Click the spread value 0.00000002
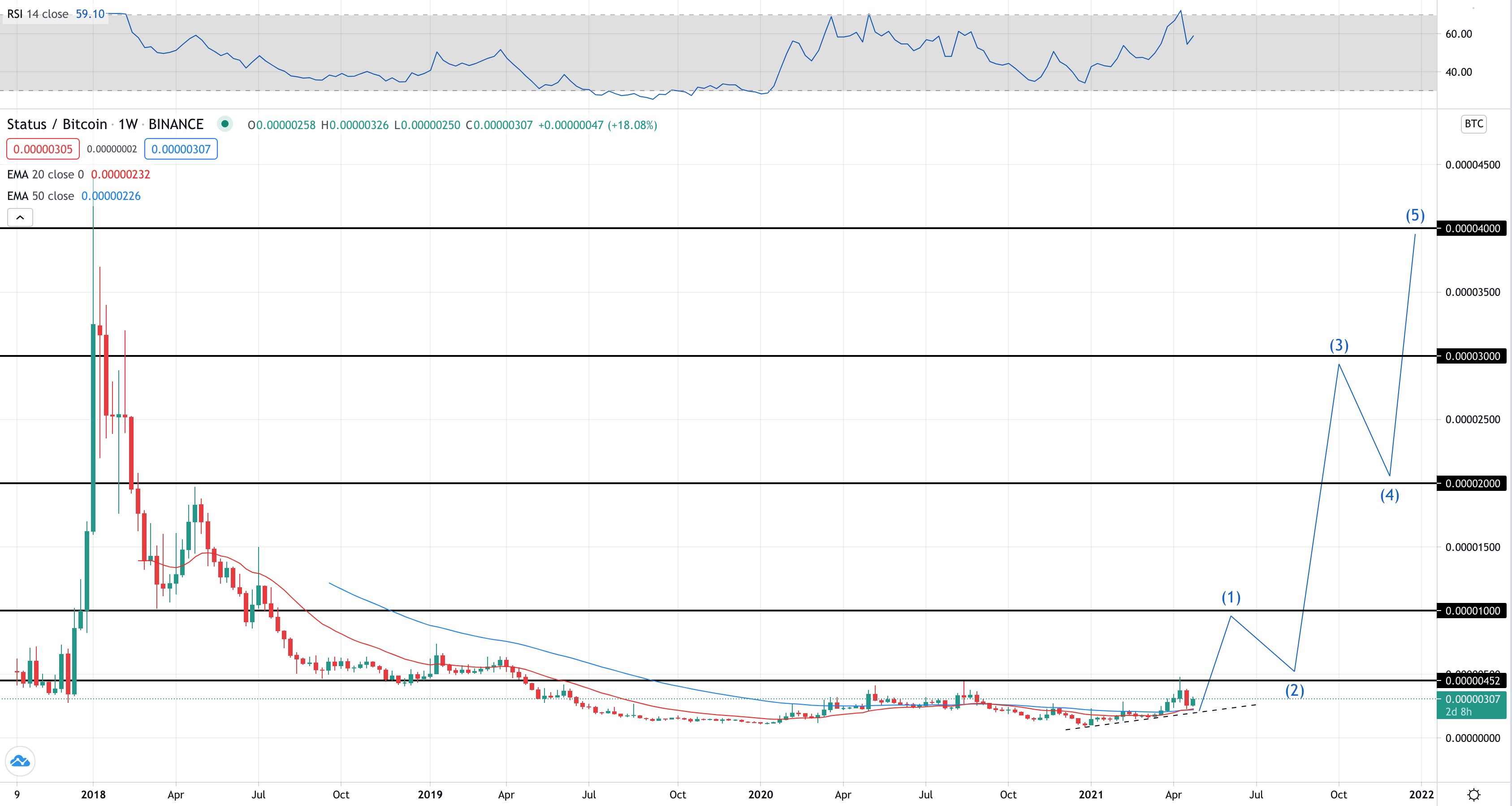 coord(112,149)
